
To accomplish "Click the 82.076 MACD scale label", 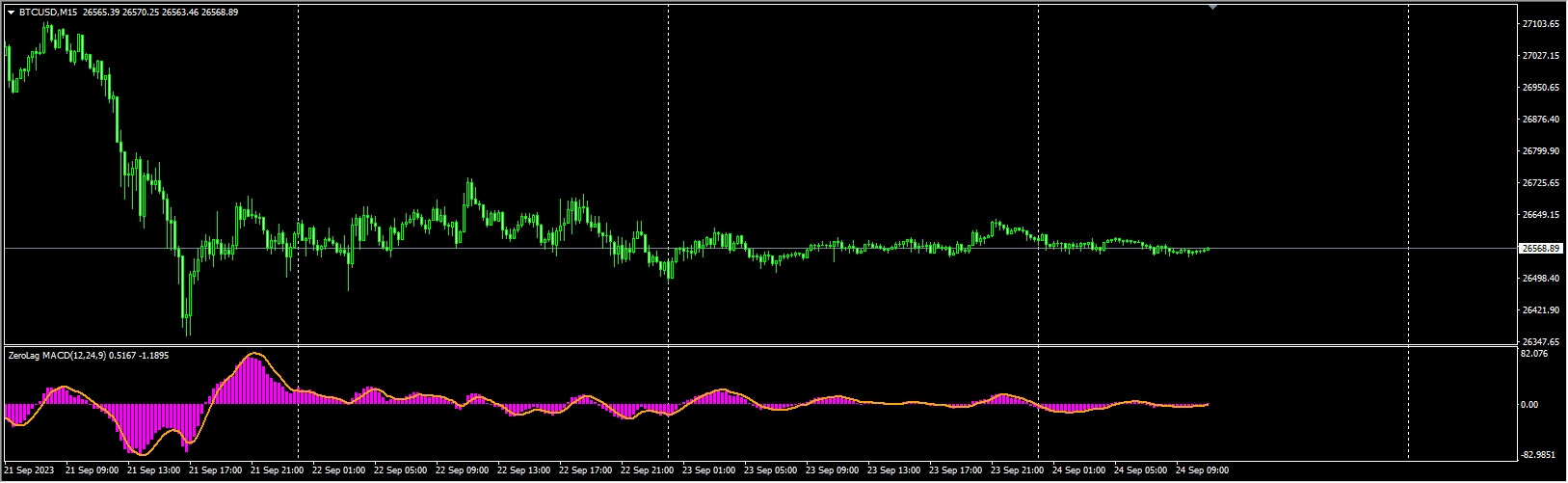I will [x=1533, y=354].
